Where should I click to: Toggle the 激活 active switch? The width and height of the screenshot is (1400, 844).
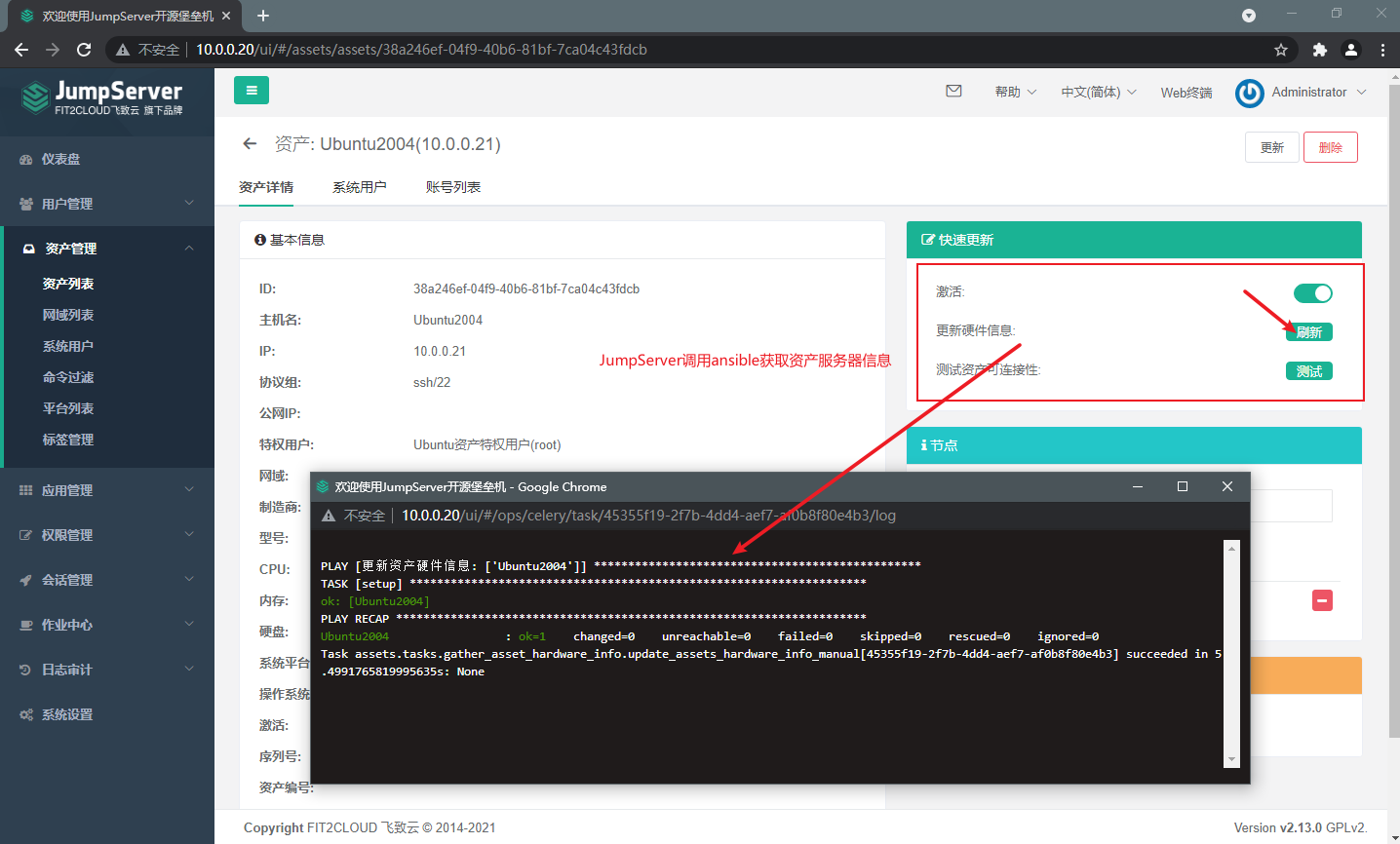coord(1312,293)
